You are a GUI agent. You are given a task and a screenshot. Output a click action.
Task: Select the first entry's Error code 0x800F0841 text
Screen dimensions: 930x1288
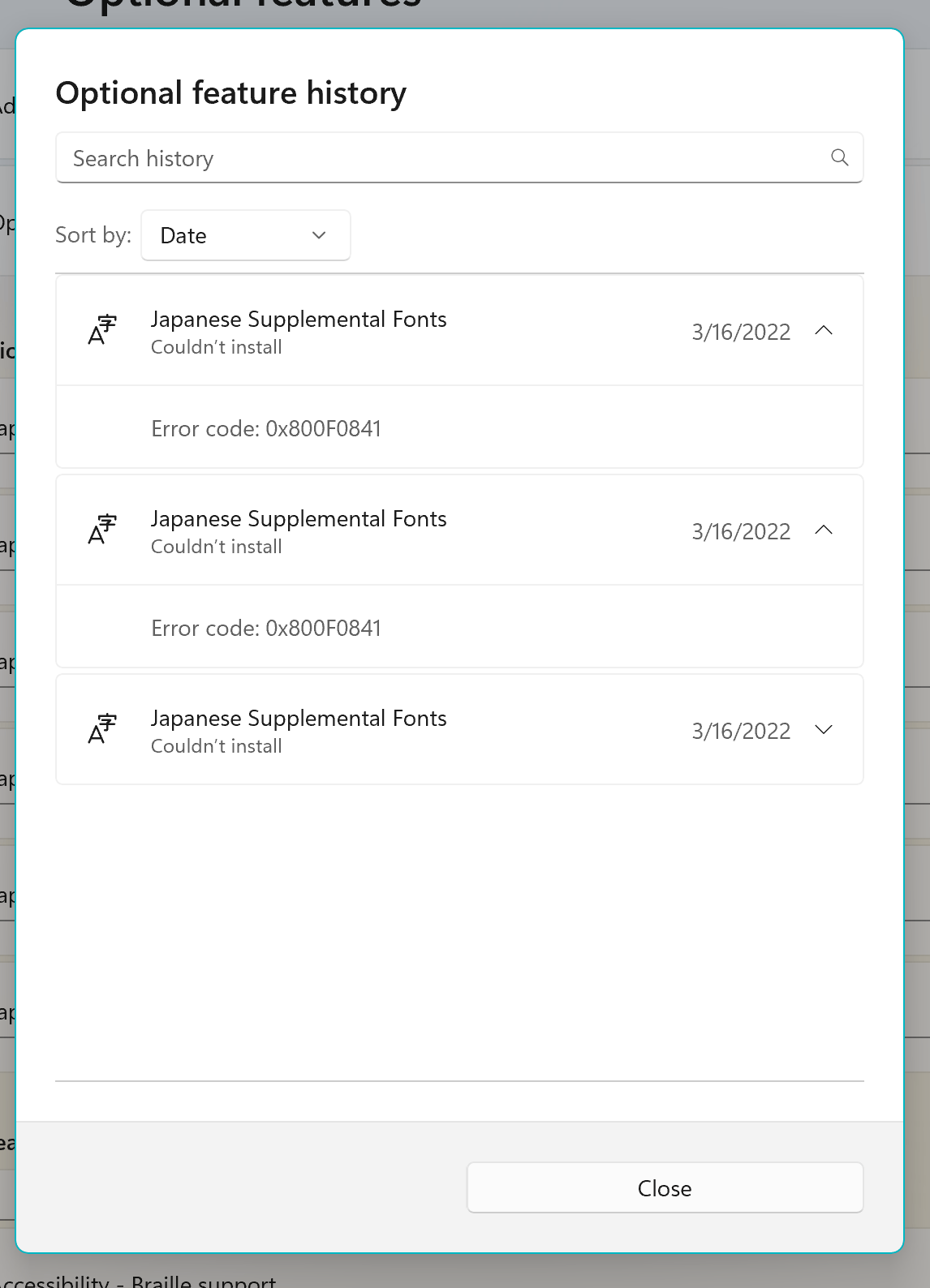point(266,428)
